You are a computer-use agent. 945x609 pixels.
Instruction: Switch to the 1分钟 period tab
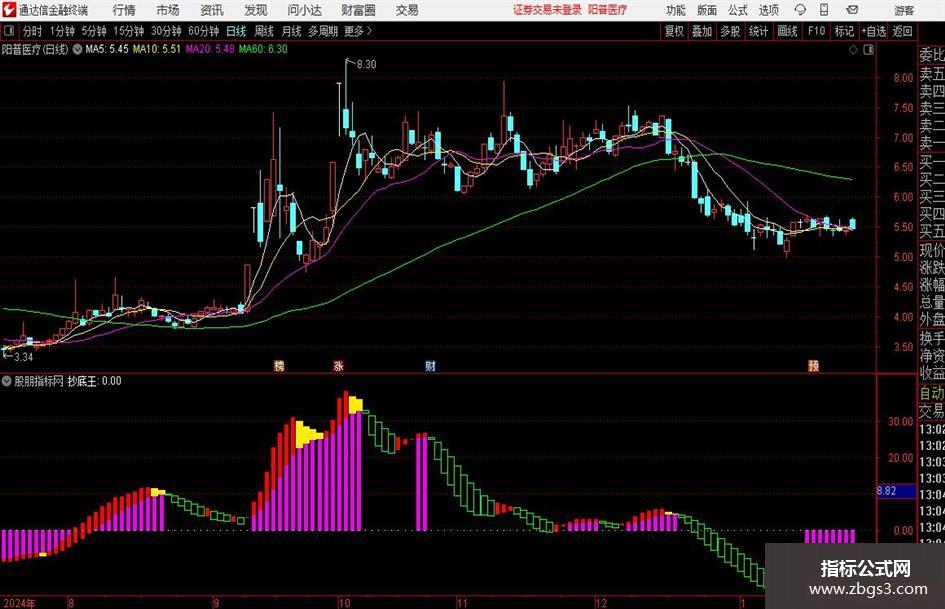click(x=62, y=31)
